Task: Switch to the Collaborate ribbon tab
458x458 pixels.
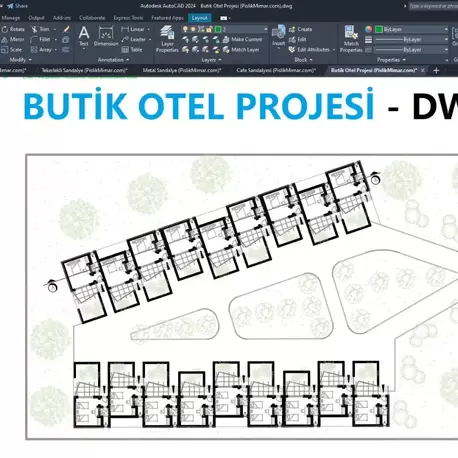Action: coord(92,18)
